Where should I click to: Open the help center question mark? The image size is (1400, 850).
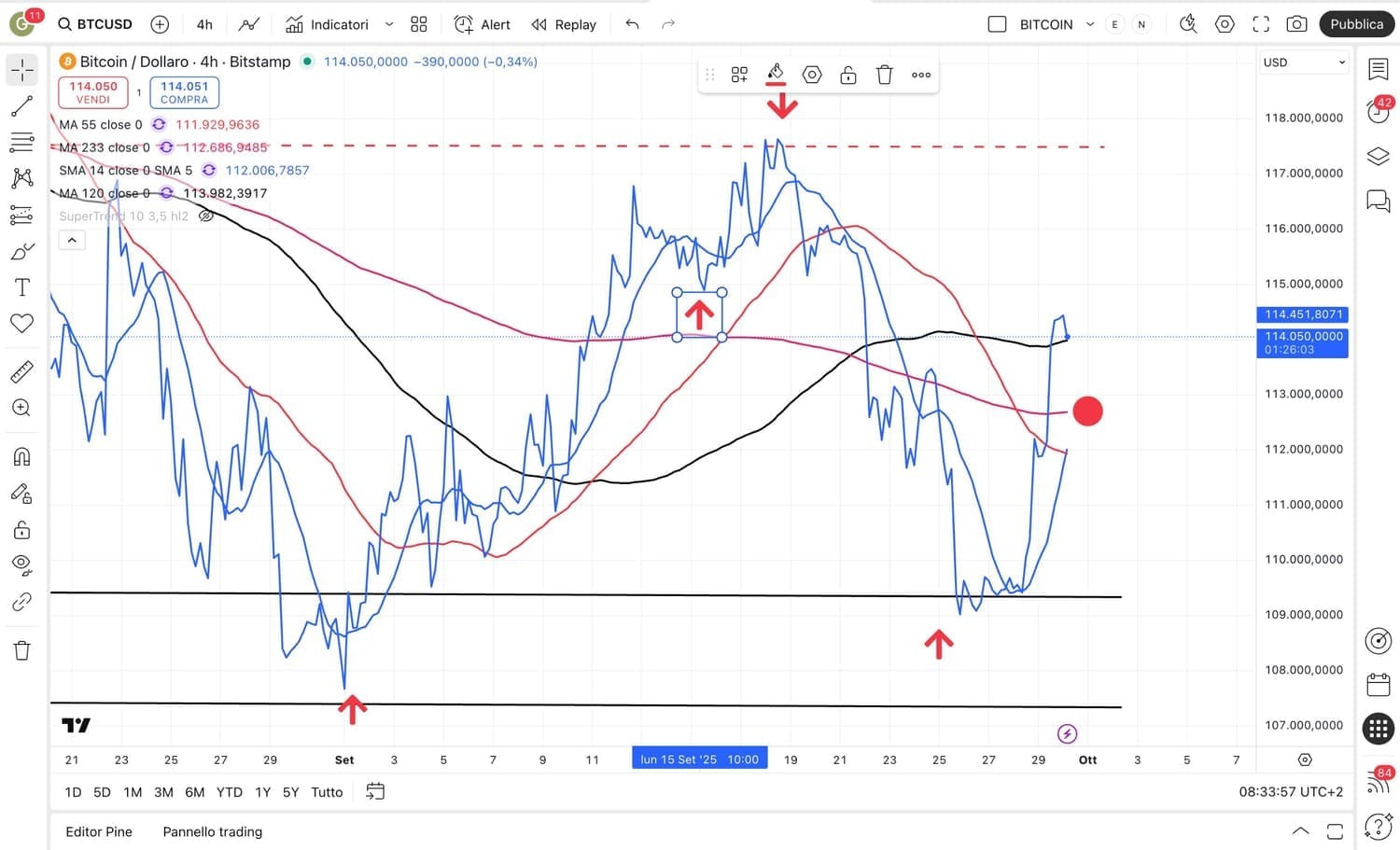click(1379, 826)
